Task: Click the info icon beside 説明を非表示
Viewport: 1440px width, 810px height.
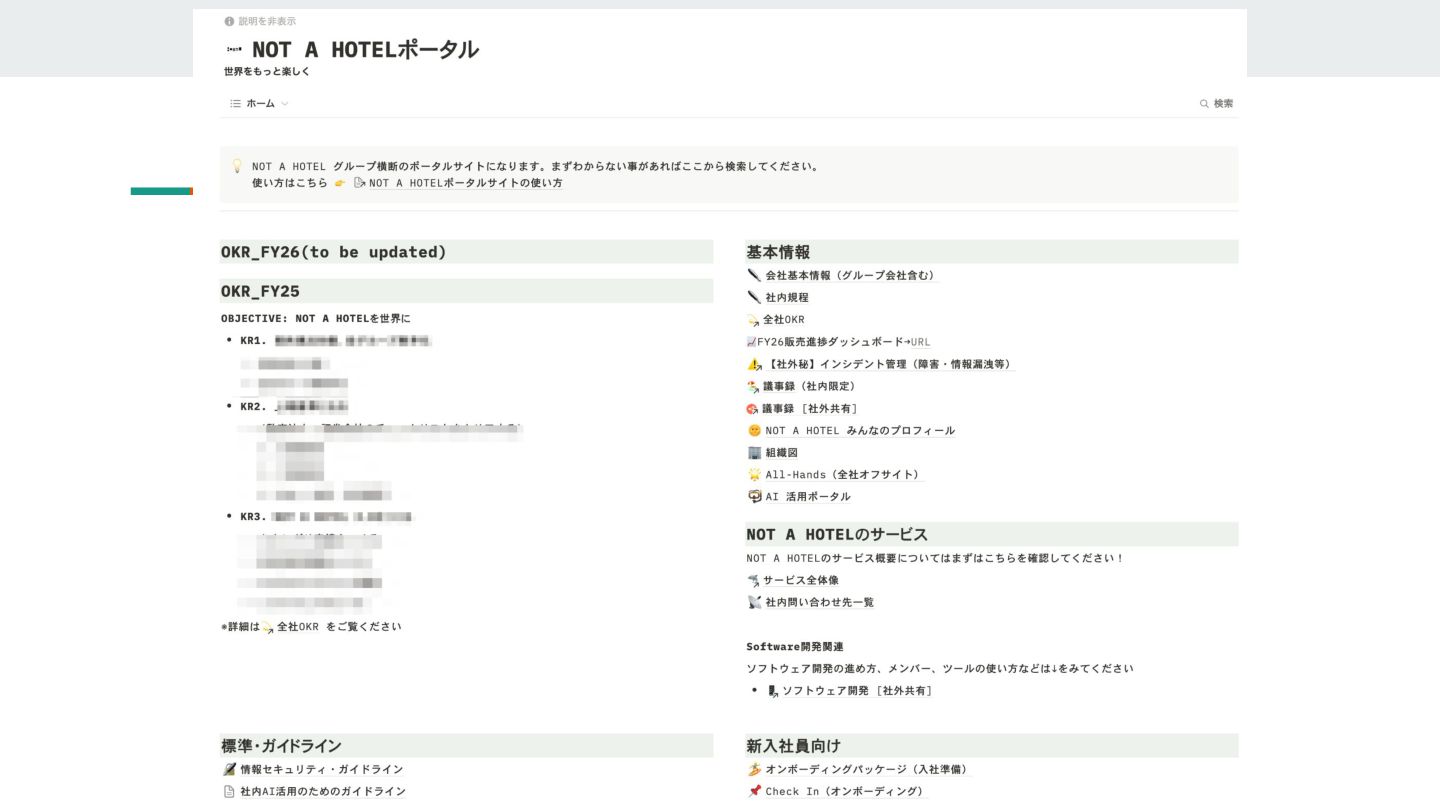Action: coord(229,21)
